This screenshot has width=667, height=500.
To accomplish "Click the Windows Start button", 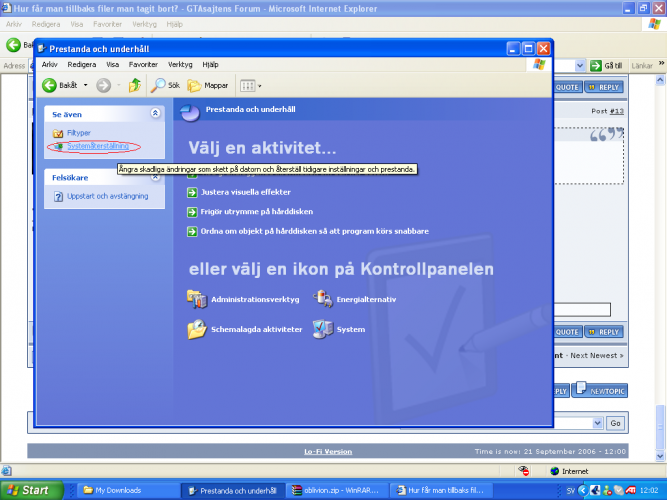I will pyautogui.click(x=34, y=490).
